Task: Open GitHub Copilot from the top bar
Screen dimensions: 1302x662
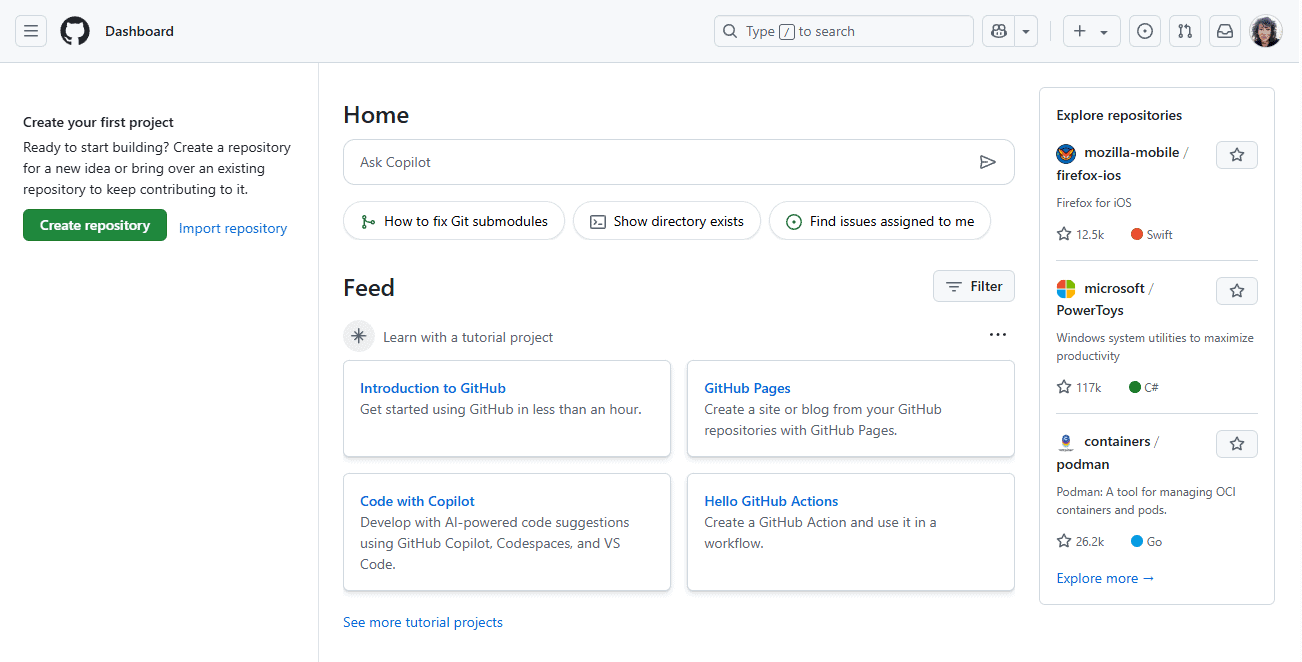Action: point(997,31)
